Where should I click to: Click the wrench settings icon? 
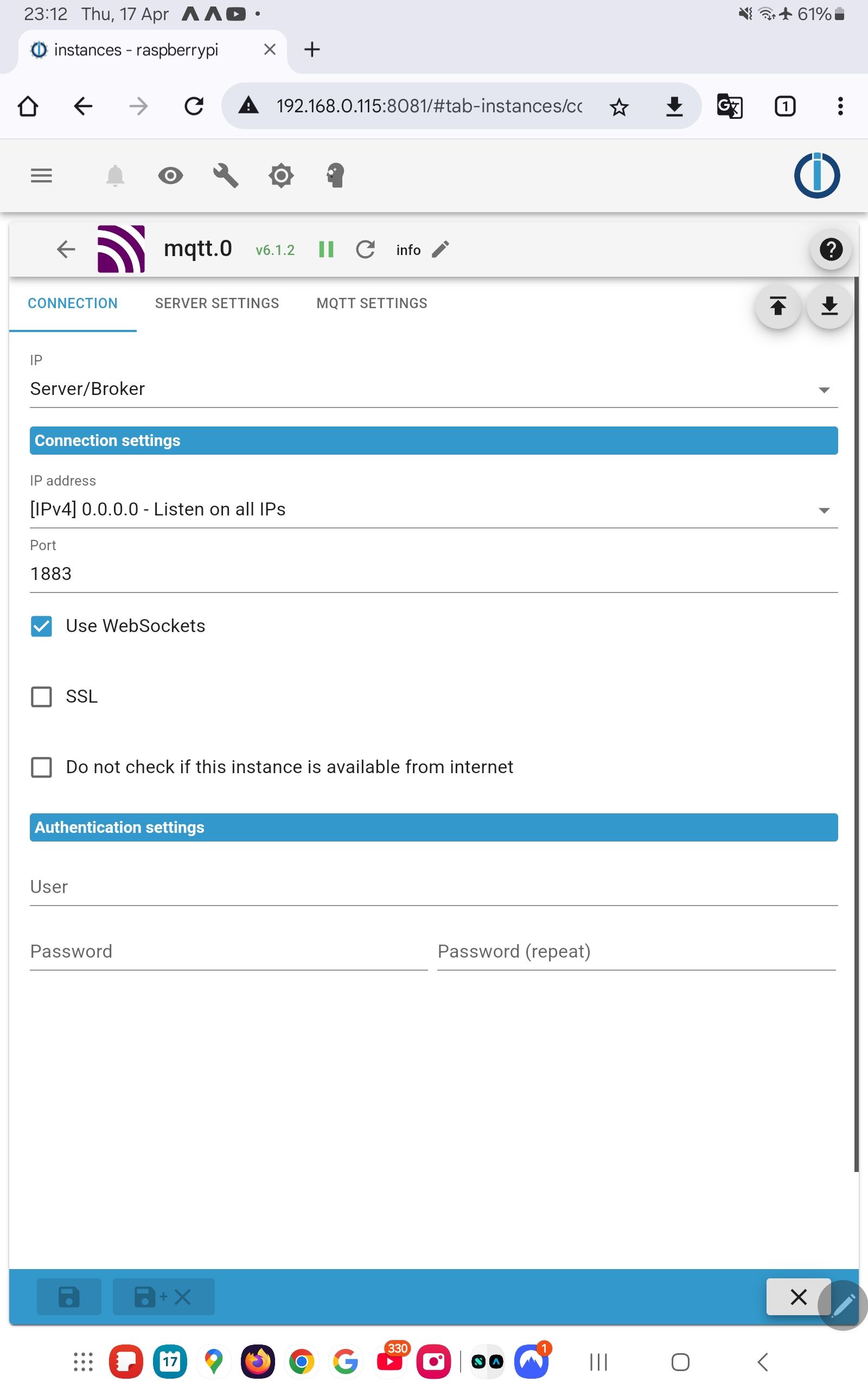pos(226,176)
